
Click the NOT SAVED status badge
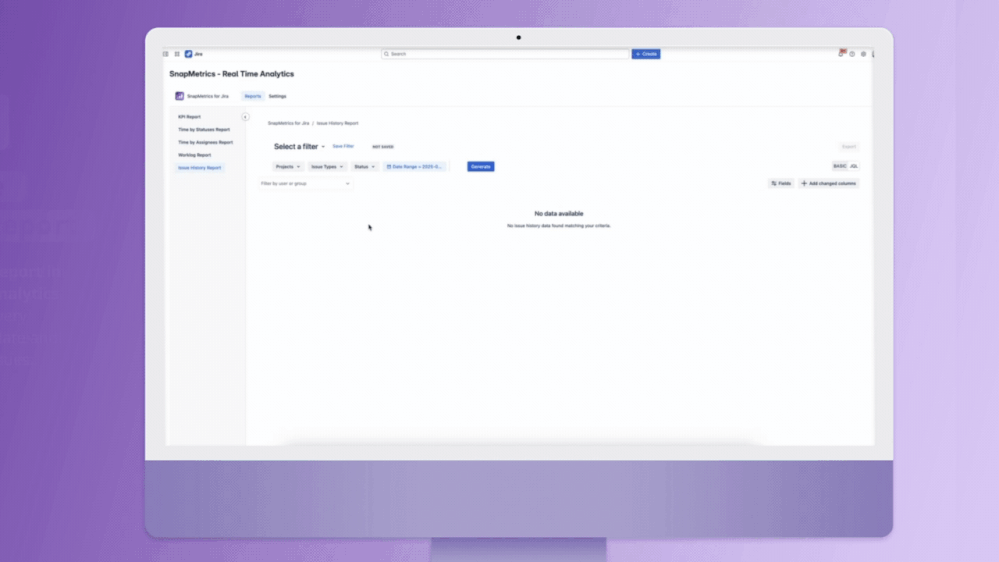point(383,147)
